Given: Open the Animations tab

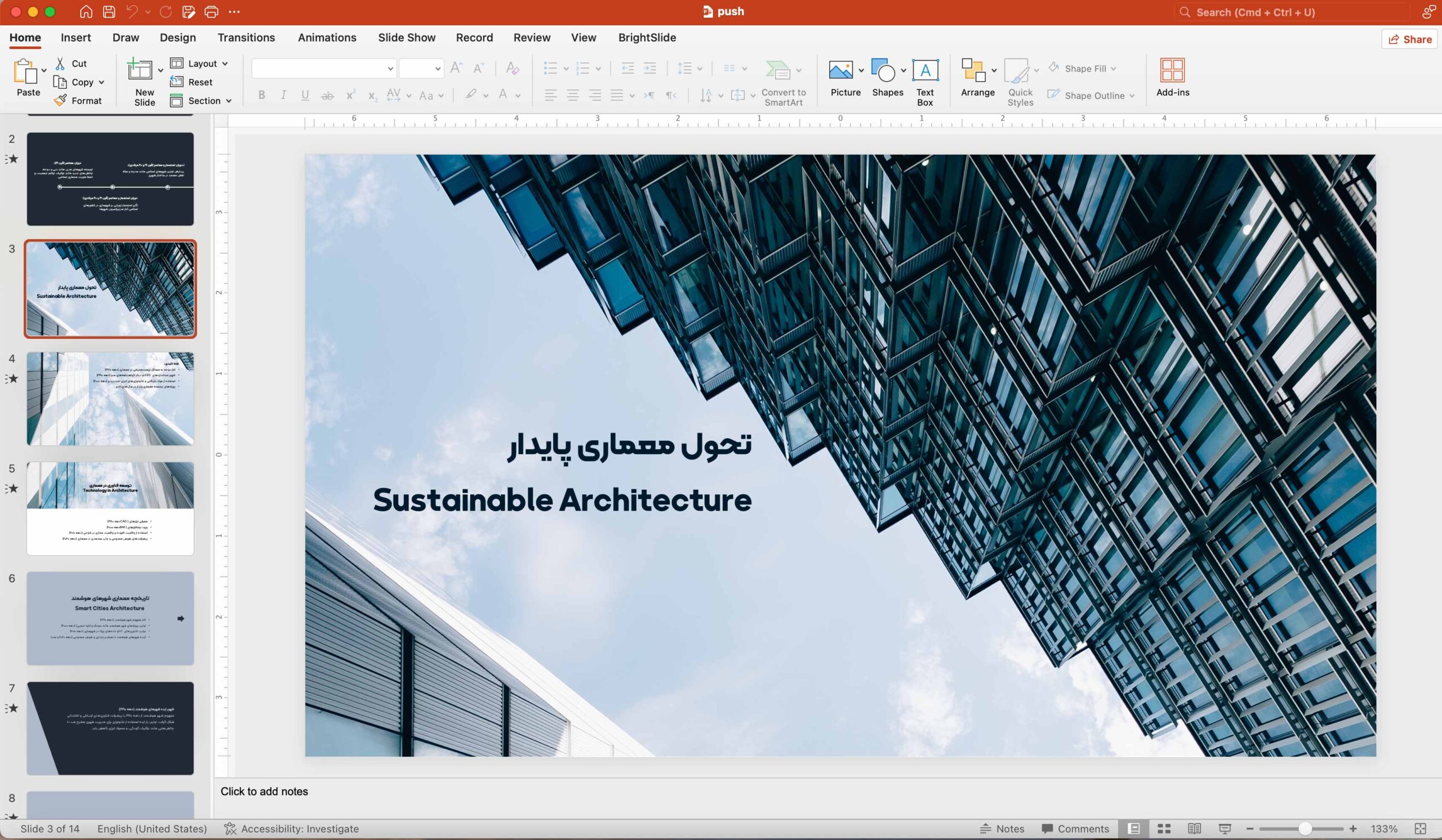Looking at the screenshot, I should tap(327, 37).
